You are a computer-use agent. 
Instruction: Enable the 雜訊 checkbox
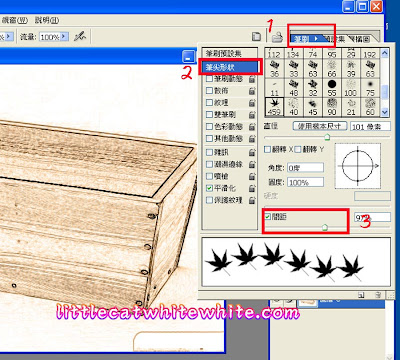209,152
